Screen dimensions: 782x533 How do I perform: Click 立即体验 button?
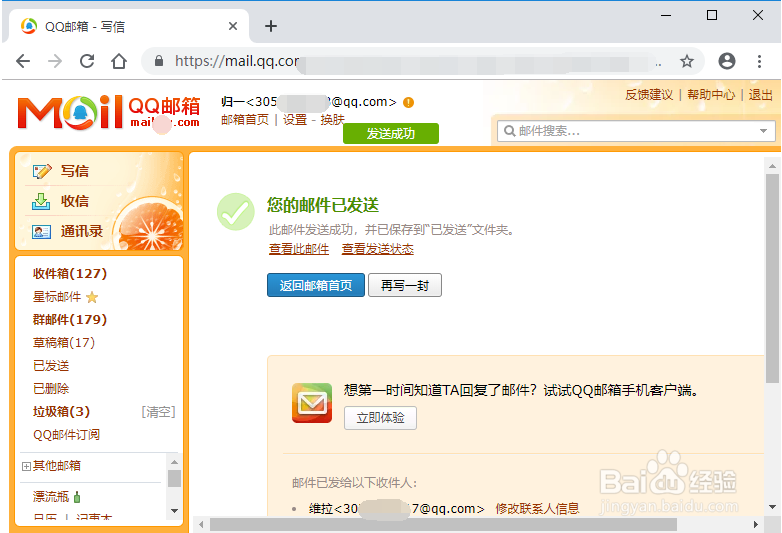click(x=380, y=418)
